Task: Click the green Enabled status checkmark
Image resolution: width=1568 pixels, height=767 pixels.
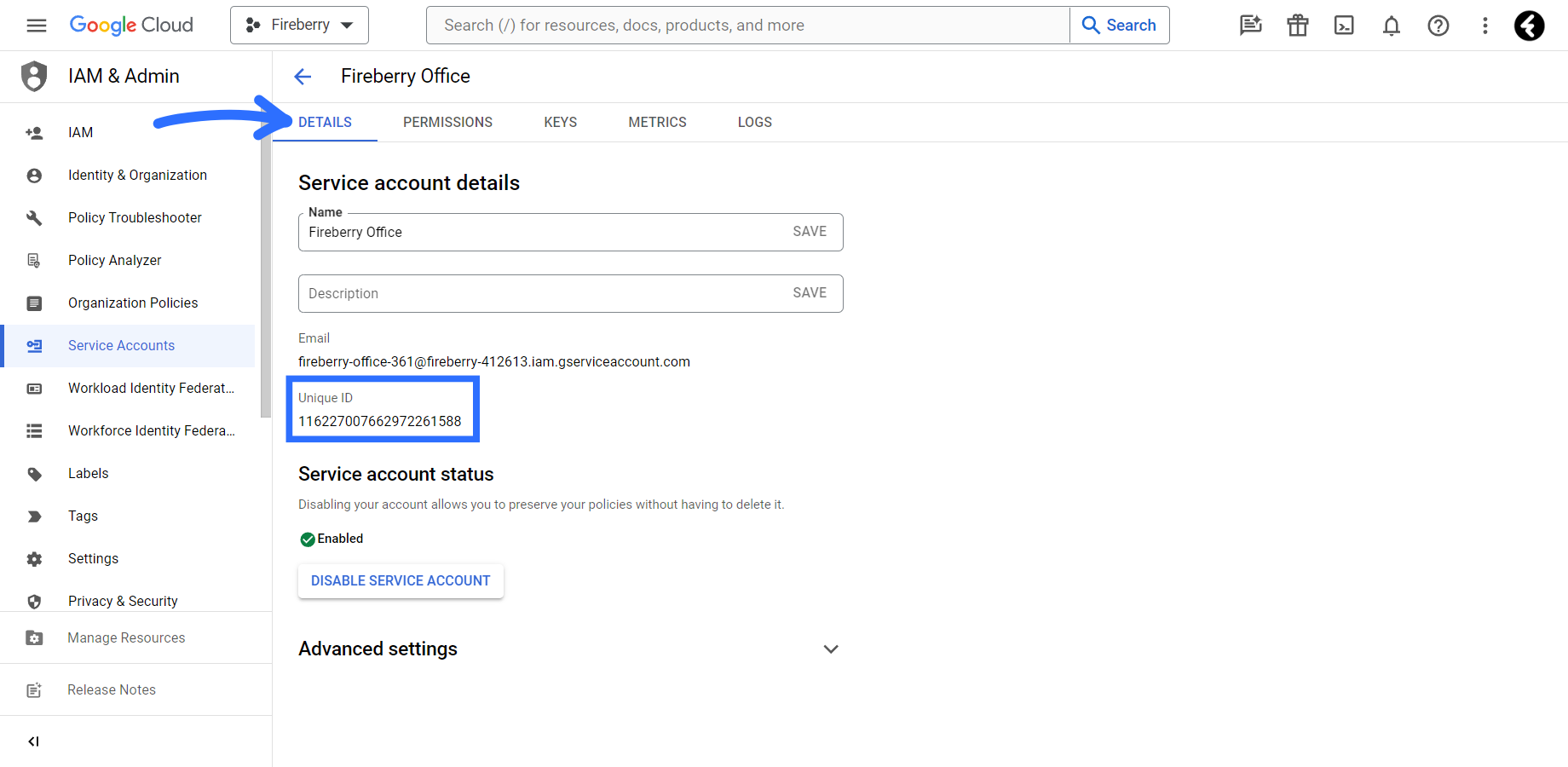Action: coord(308,539)
